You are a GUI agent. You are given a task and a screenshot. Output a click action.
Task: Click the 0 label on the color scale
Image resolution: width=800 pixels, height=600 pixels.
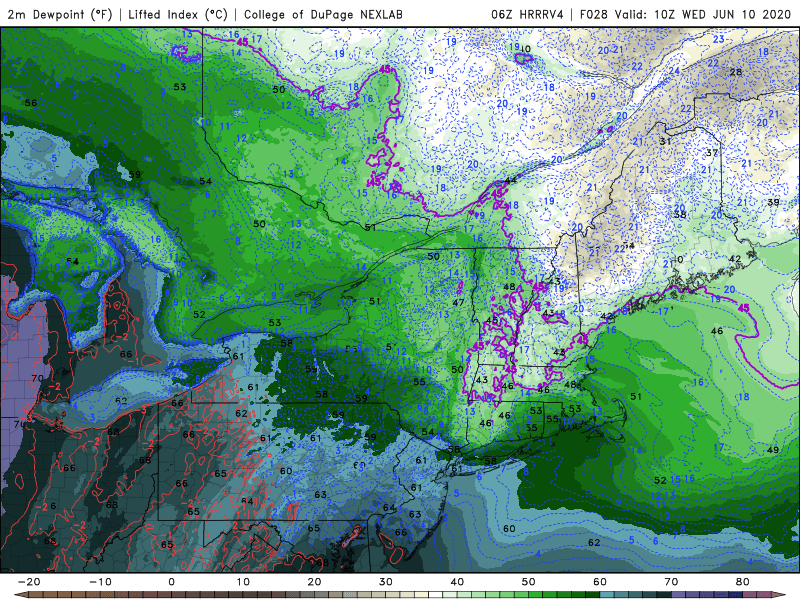point(171,582)
